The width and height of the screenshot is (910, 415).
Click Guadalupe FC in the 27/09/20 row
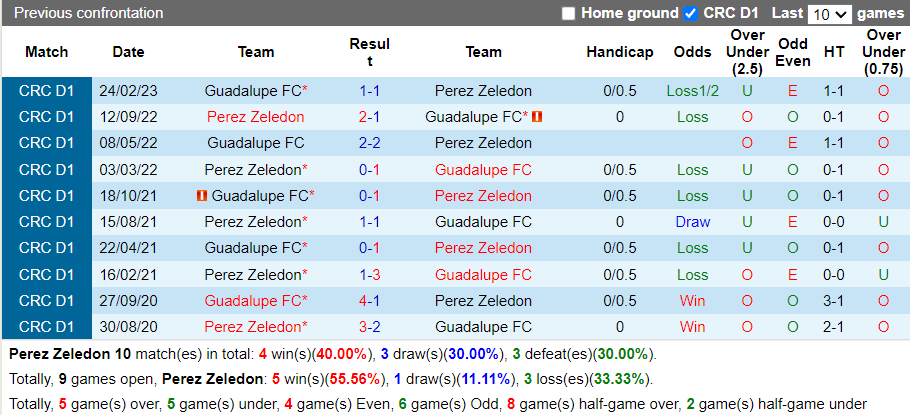point(252,300)
